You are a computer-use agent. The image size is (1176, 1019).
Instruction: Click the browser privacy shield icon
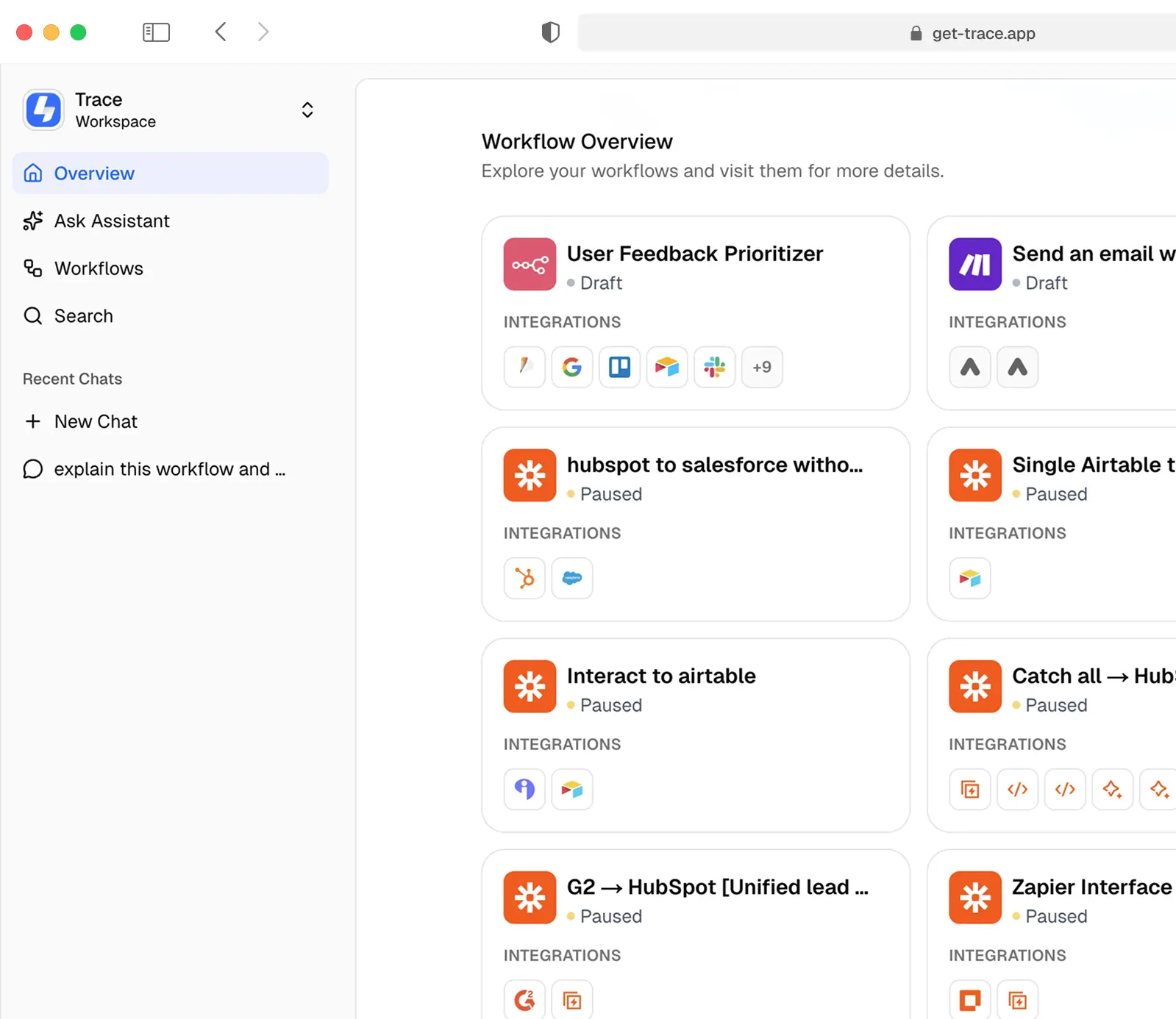click(x=550, y=32)
